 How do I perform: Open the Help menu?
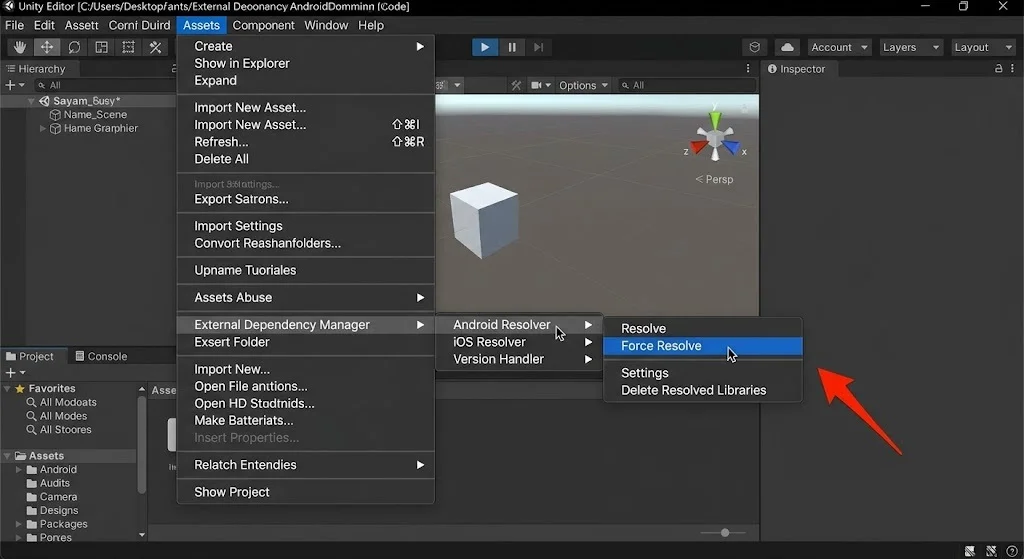[371, 25]
